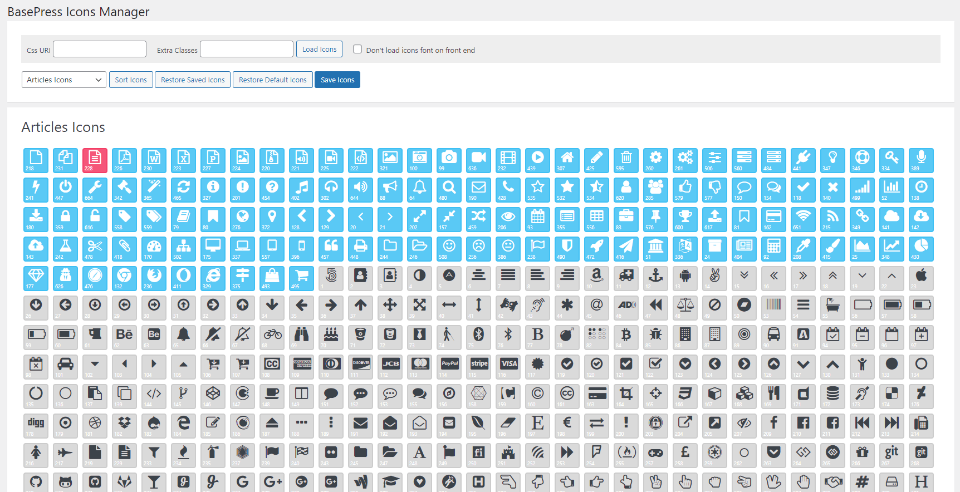Select the Amazon logo icon

(x=597, y=276)
